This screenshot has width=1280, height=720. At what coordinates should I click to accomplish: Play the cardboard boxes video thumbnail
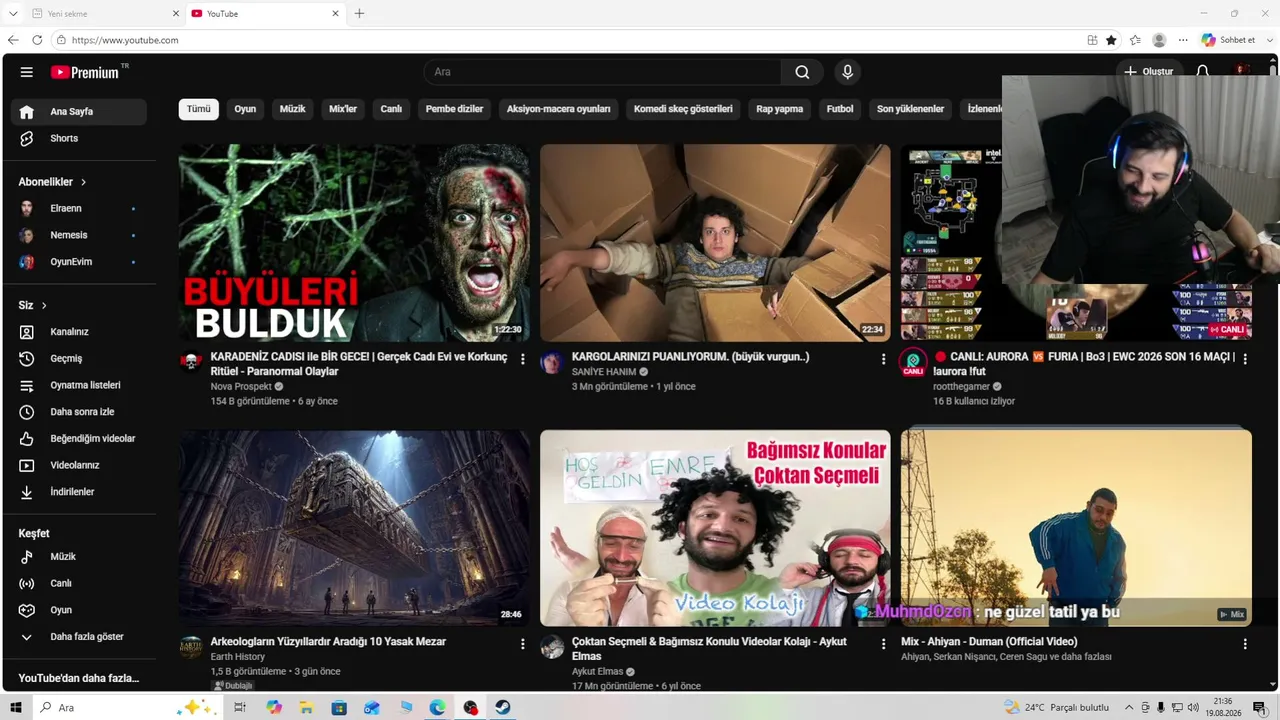click(x=715, y=243)
